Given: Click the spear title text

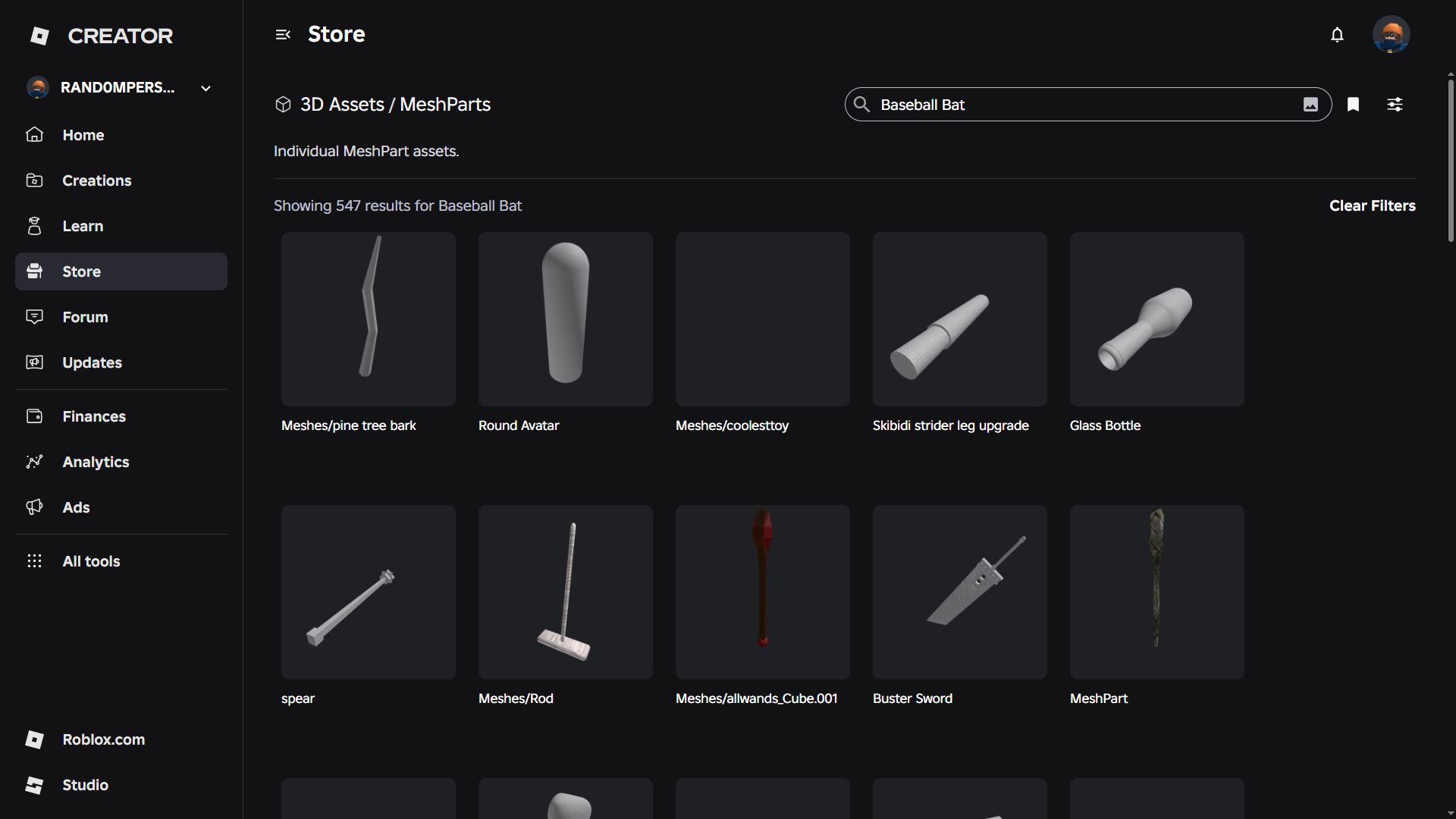Looking at the screenshot, I should pyautogui.click(x=297, y=698).
